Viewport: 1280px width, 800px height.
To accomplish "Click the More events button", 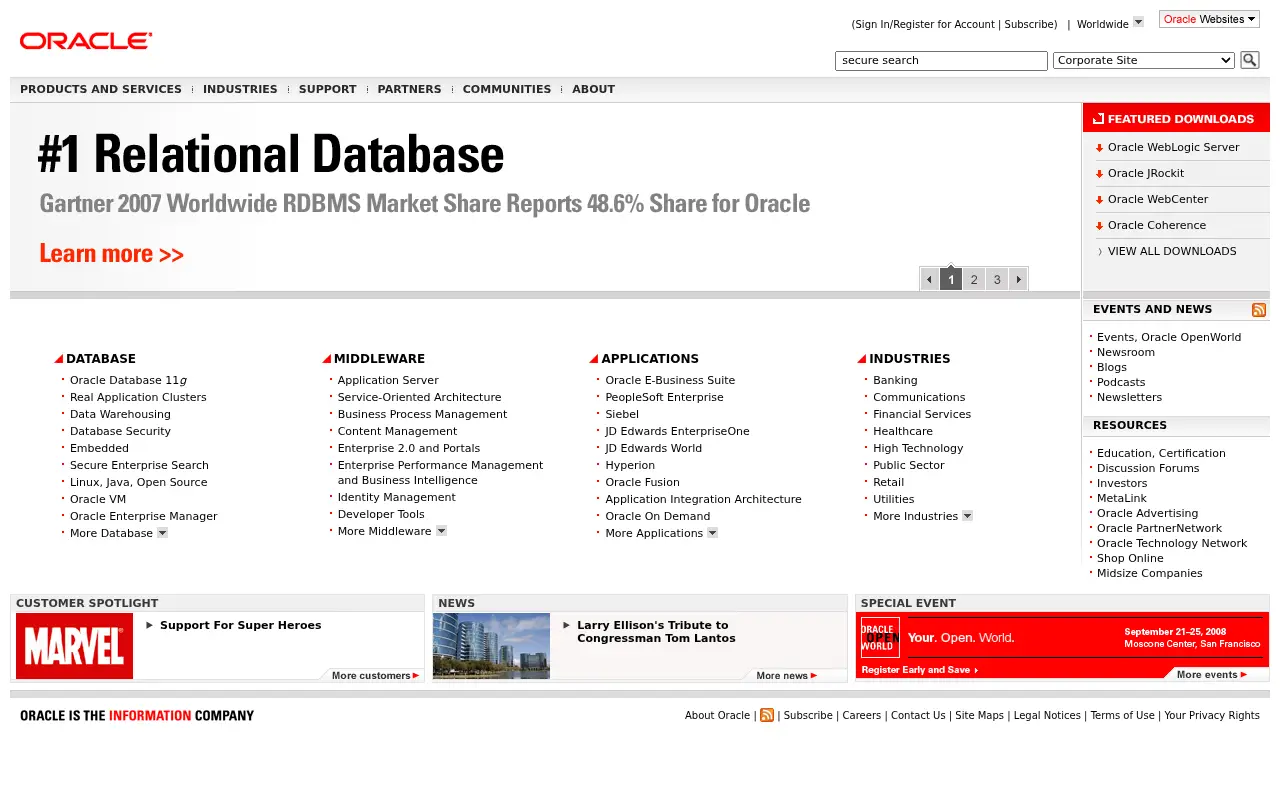I will 1212,674.
